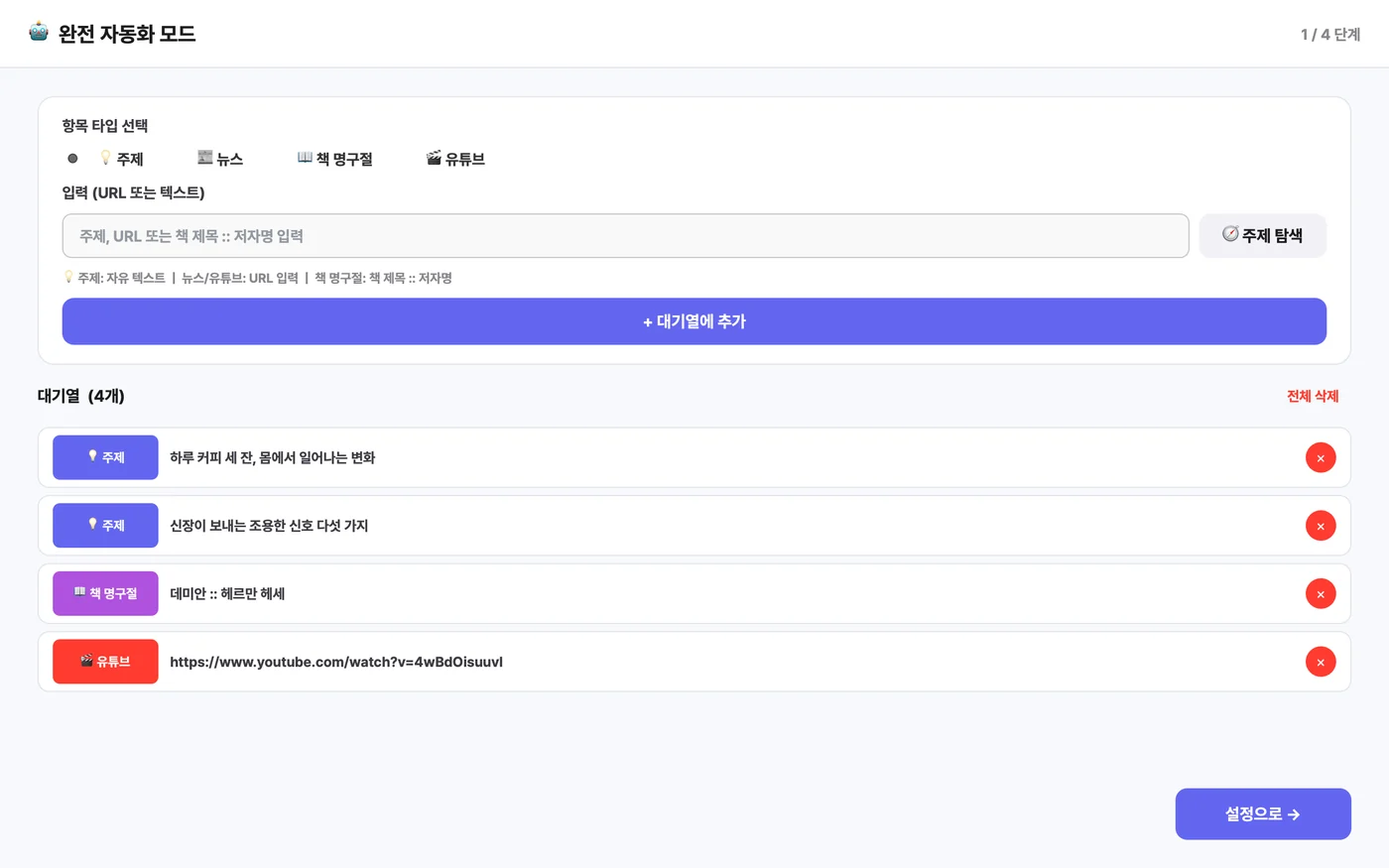Viewport: 1389px width, 868px height.
Task: Click the text 데미안 :: 헤르만 헤세
Action: click(227, 593)
